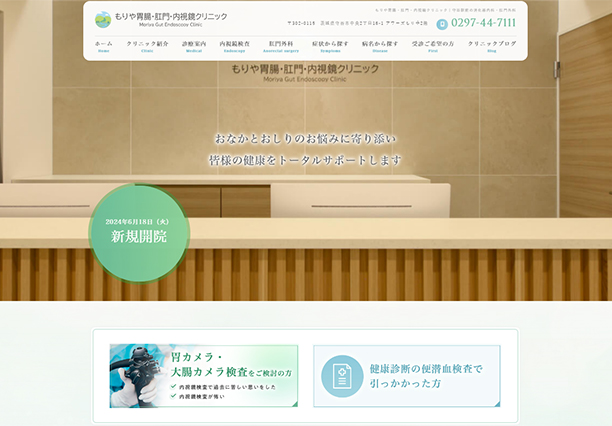
Task: Go to the 内視鏡検査 page
Action: point(235,46)
